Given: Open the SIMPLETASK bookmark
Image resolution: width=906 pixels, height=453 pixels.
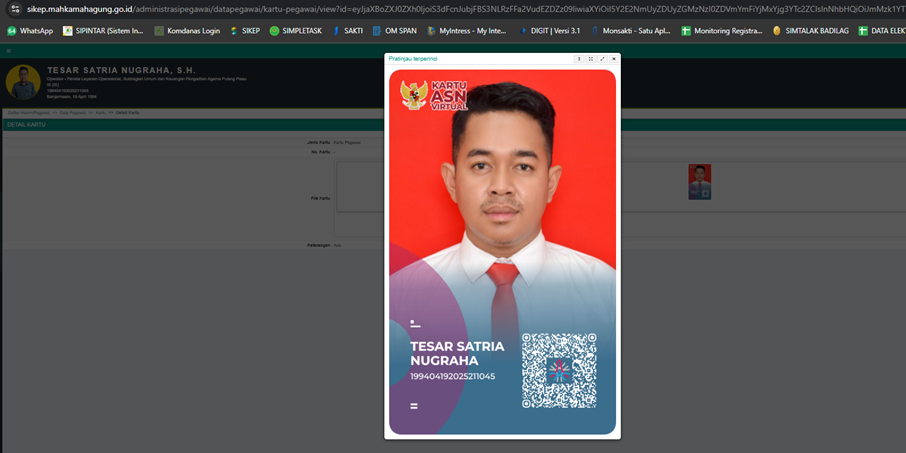Looking at the screenshot, I should pos(295,31).
